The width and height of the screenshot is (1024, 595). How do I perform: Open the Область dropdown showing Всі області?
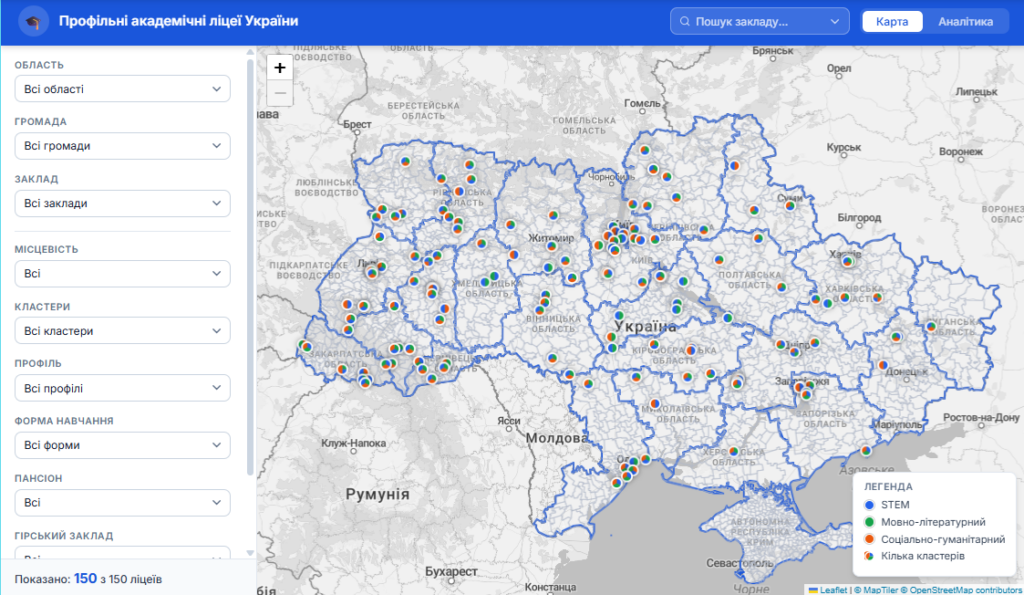tap(122, 89)
